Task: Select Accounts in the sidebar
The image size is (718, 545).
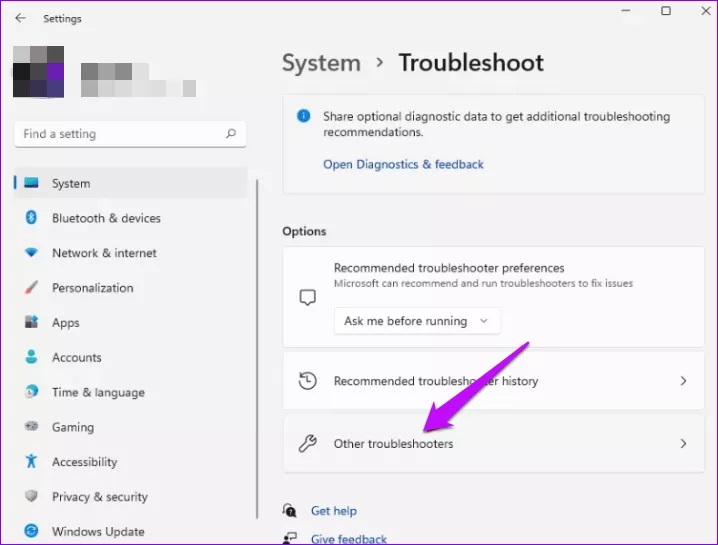Action: click(x=131, y=357)
